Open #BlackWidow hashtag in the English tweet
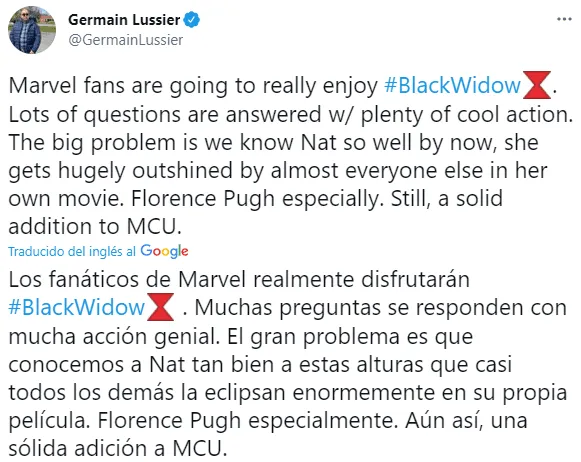 [x=452, y=85]
